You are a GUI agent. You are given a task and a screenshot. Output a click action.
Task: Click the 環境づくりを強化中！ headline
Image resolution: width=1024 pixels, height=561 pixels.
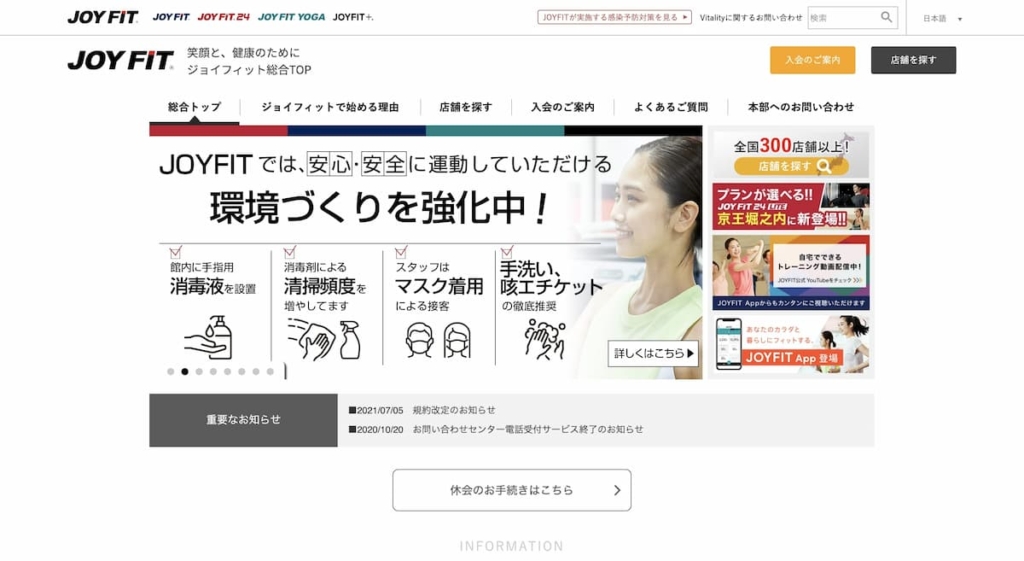point(379,208)
